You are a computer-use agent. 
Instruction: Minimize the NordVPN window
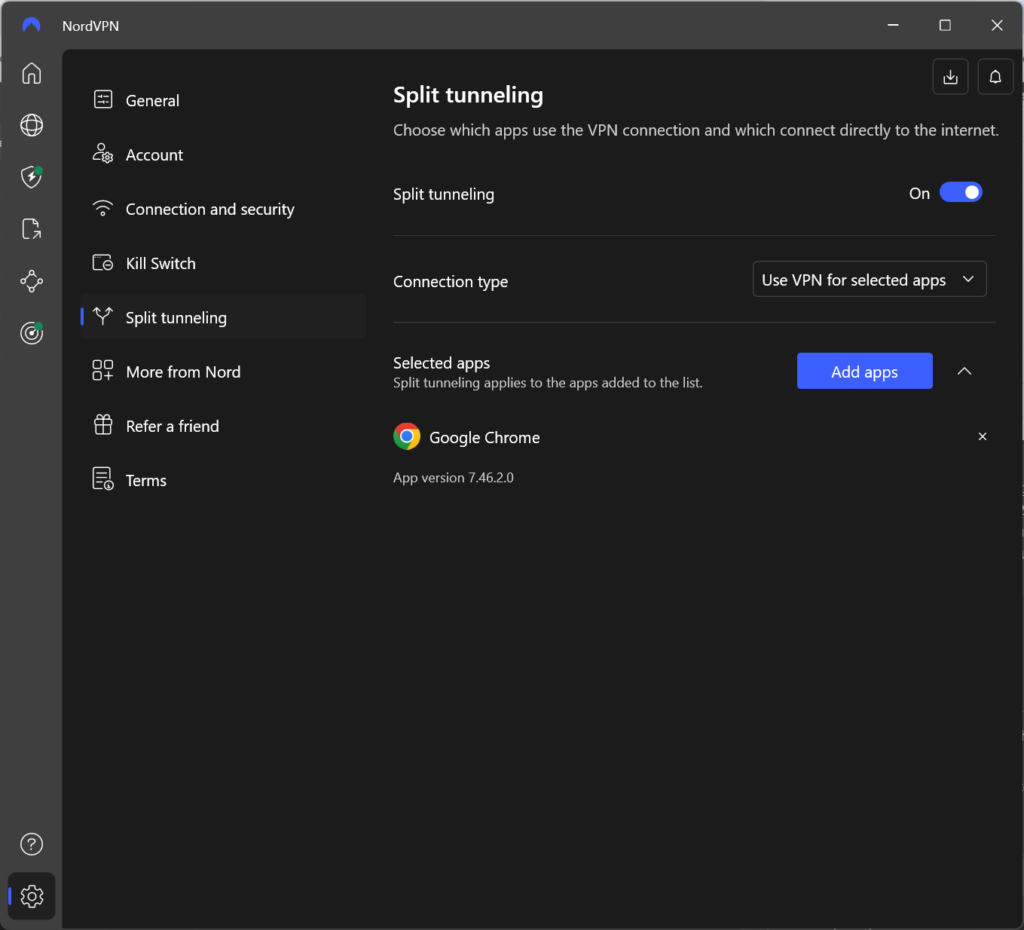click(893, 25)
